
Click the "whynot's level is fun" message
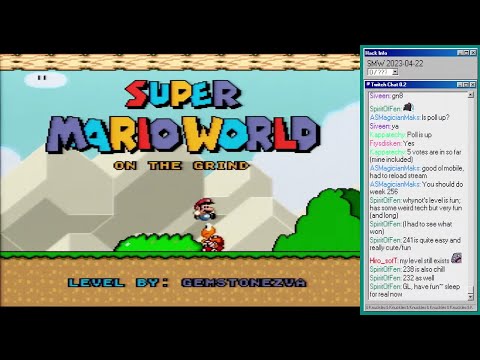(x=416, y=208)
